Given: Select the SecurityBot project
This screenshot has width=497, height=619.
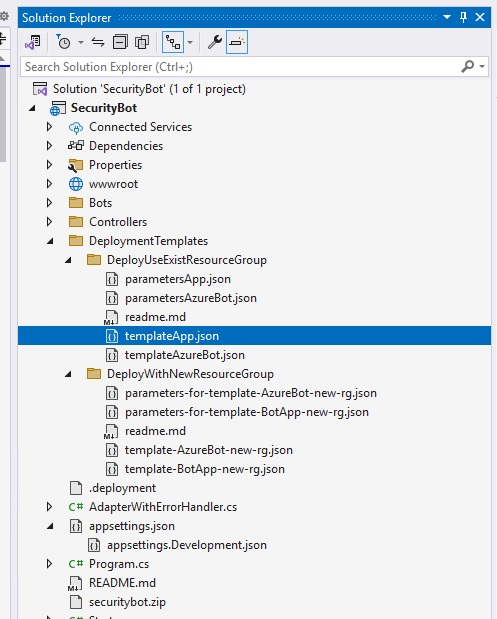Looking at the screenshot, I should pos(104,108).
